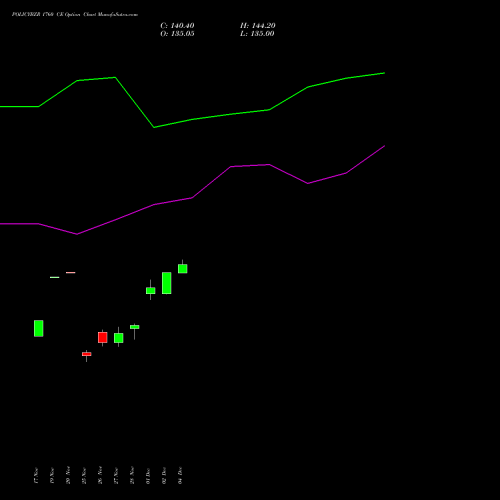Viewport: 500px width, 500px height.
Task: Click the low value L: 135.00
Action: tap(257, 34)
